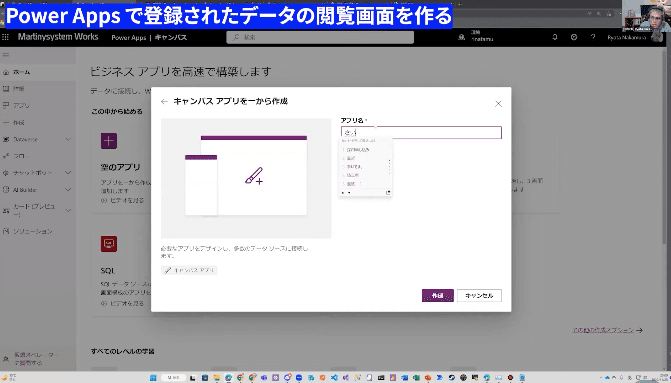Expand the カード (プレビュー) navigation section
The image size is (671, 383).
68,210
